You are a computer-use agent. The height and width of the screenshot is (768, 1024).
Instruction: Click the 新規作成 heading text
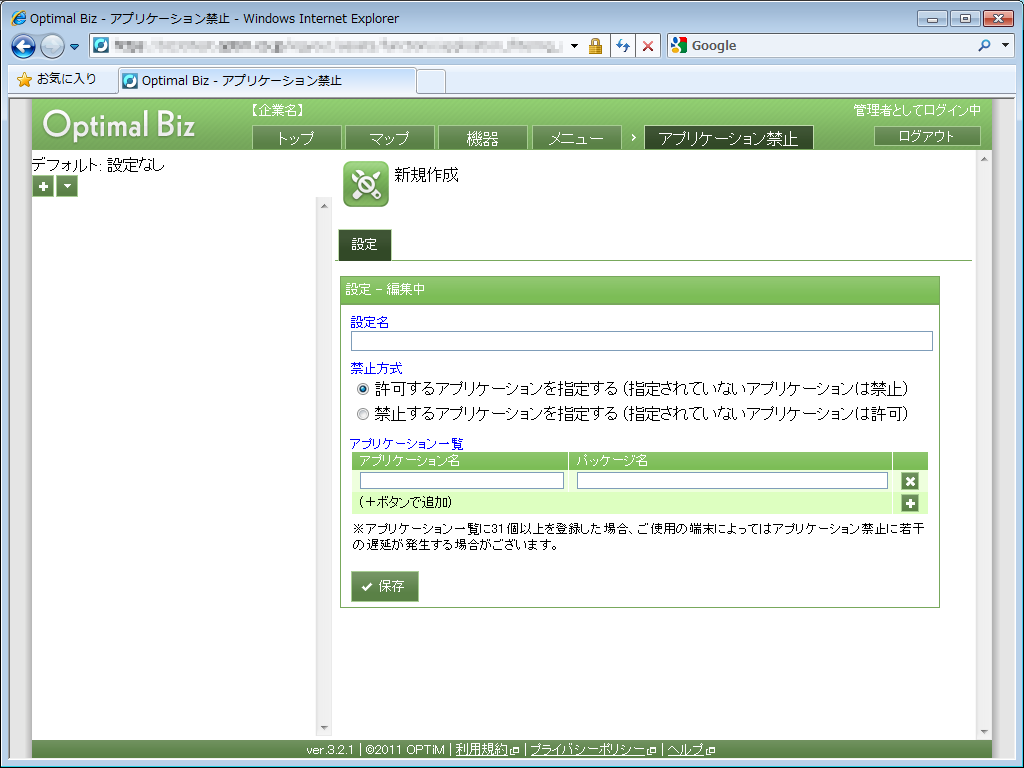[426, 174]
